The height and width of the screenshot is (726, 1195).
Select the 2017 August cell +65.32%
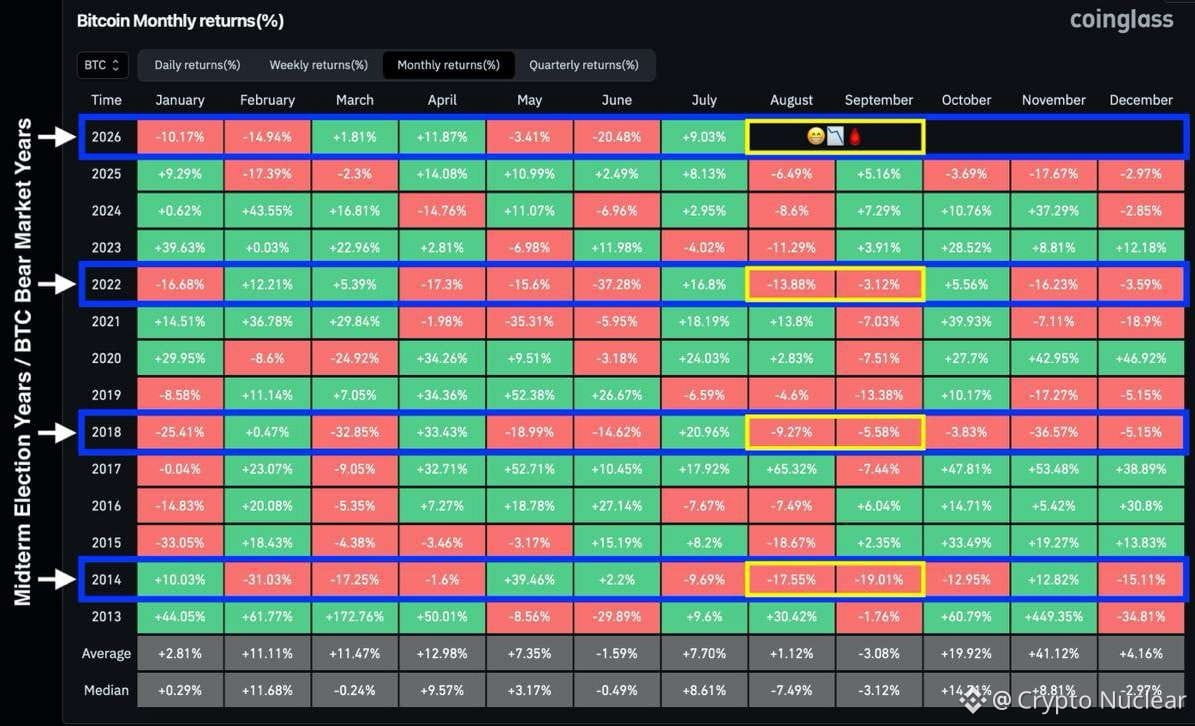click(791, 469)
